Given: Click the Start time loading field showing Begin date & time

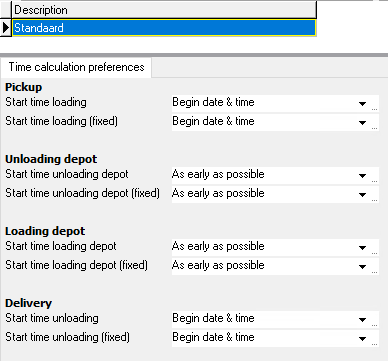Looking at the screenshot, I should pyautogui.click(x=263, y=103).
